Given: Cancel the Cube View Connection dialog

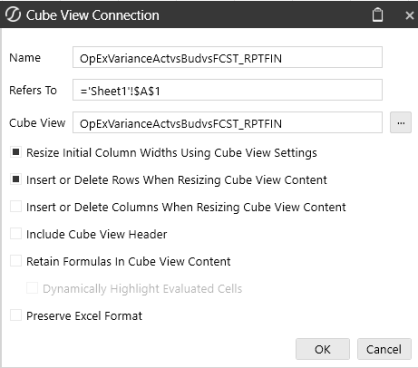Looking at the screenshot, I should (x=384, y=349).
